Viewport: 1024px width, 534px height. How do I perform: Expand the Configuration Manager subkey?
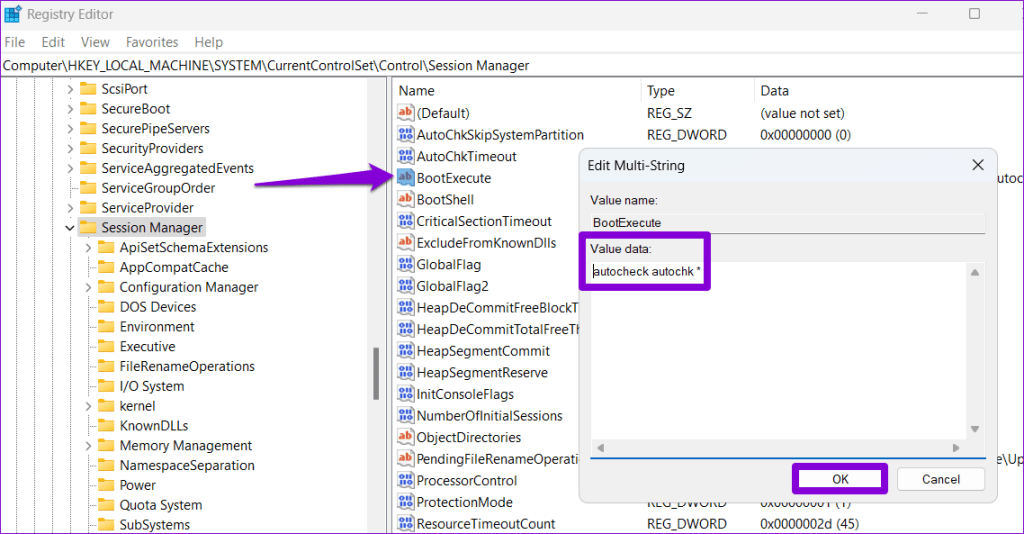click(x=88, y=287)
